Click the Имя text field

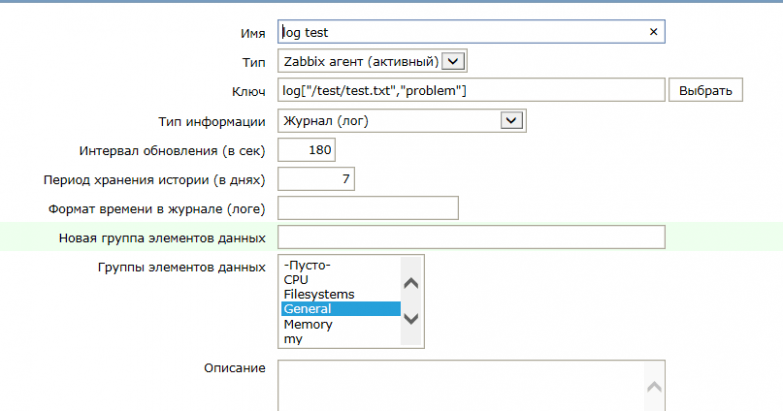coord(460,32)
